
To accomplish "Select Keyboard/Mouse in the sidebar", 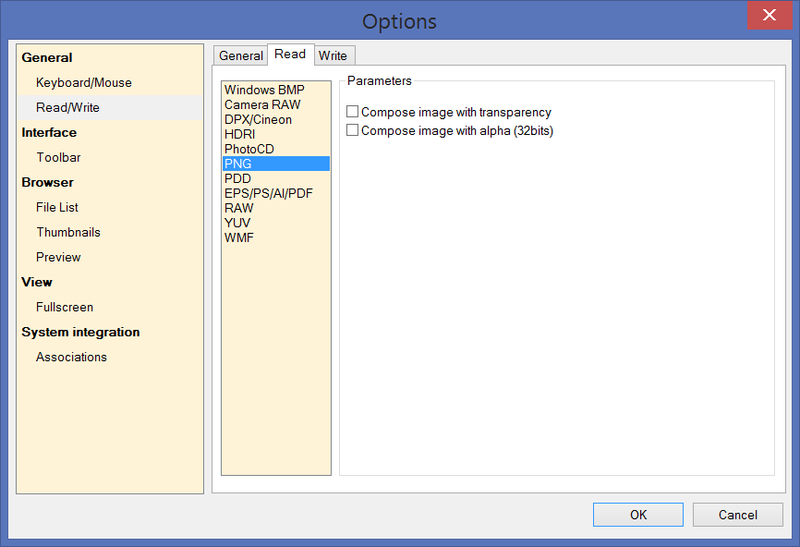I will [84, 83].
